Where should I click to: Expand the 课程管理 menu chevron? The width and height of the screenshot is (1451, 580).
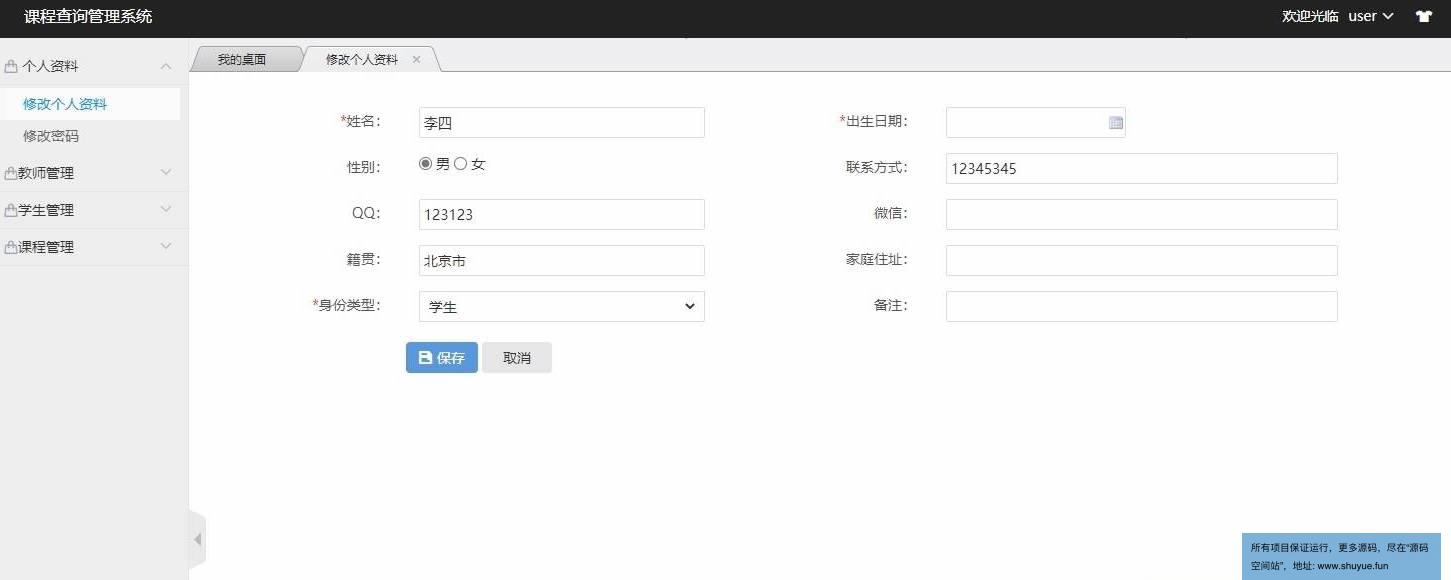166,246
